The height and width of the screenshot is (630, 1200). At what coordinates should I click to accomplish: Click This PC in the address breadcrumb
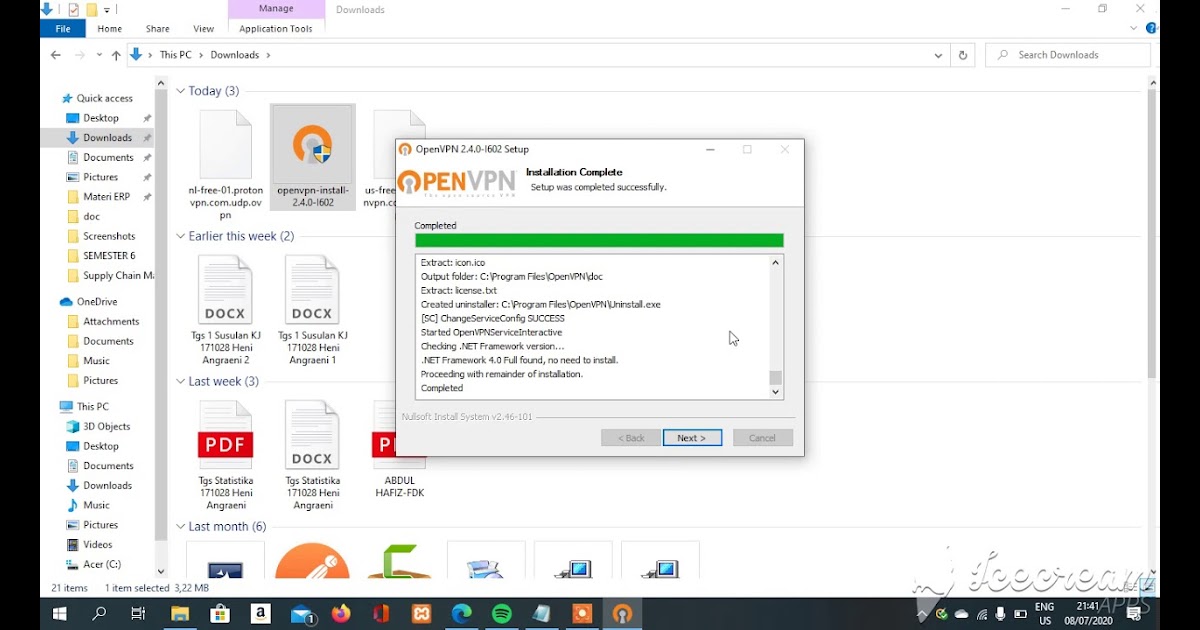pyautogui.click(x=175, y=55)
